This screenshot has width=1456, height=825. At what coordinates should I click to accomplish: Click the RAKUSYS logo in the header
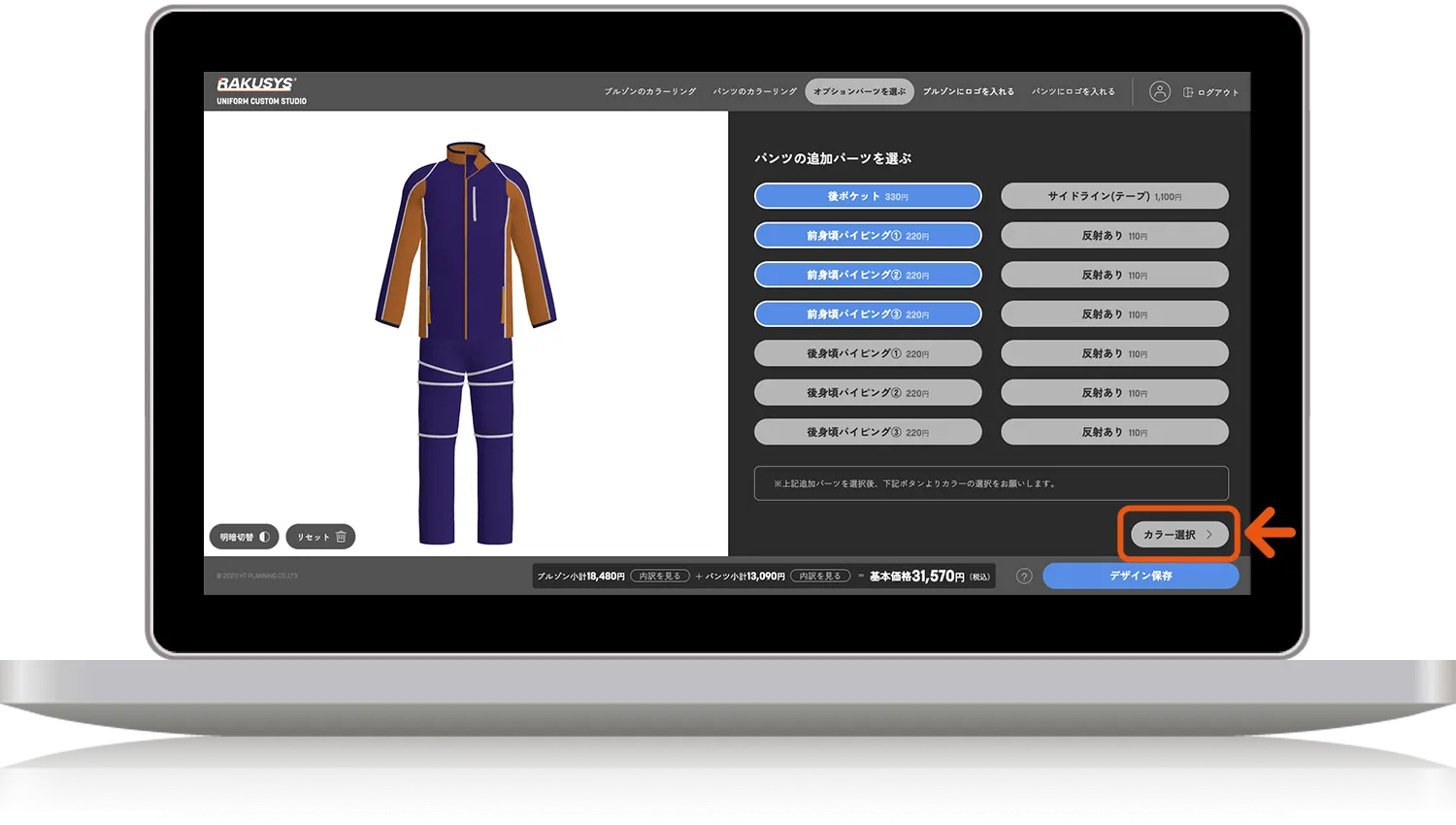pos(256,84)
